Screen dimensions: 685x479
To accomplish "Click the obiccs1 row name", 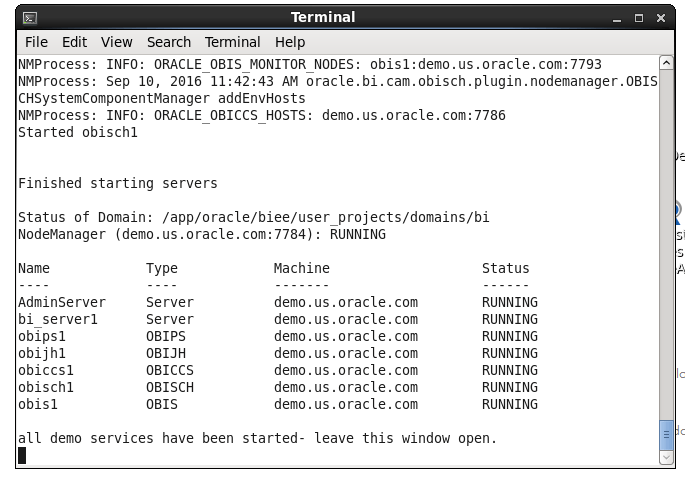I will coord(45,370).
